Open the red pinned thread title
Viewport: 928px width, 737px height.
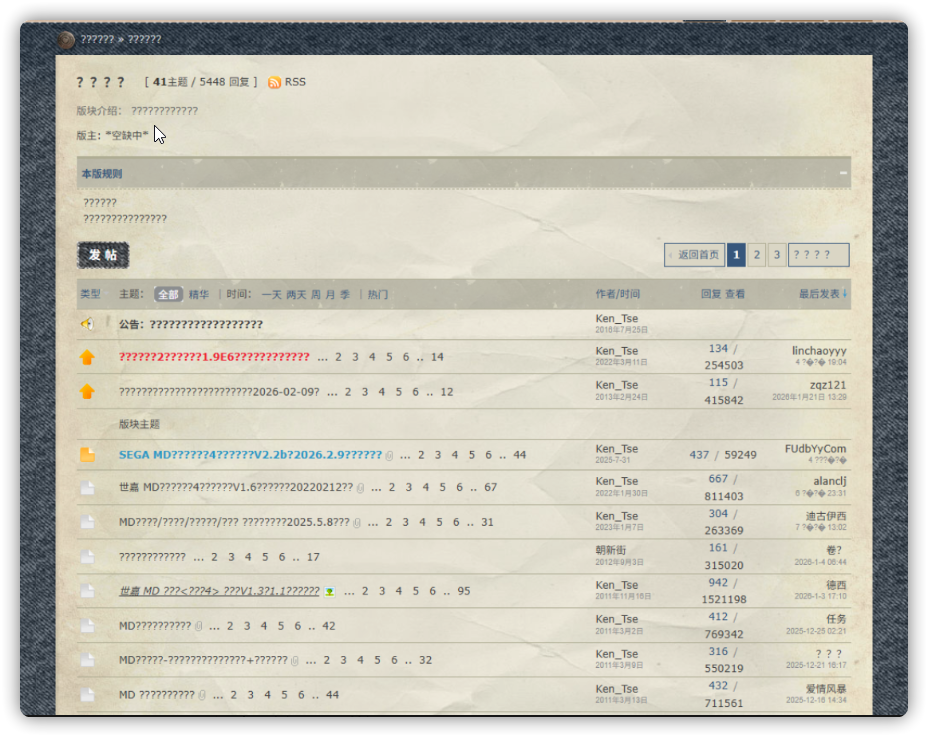coord(214,357)
